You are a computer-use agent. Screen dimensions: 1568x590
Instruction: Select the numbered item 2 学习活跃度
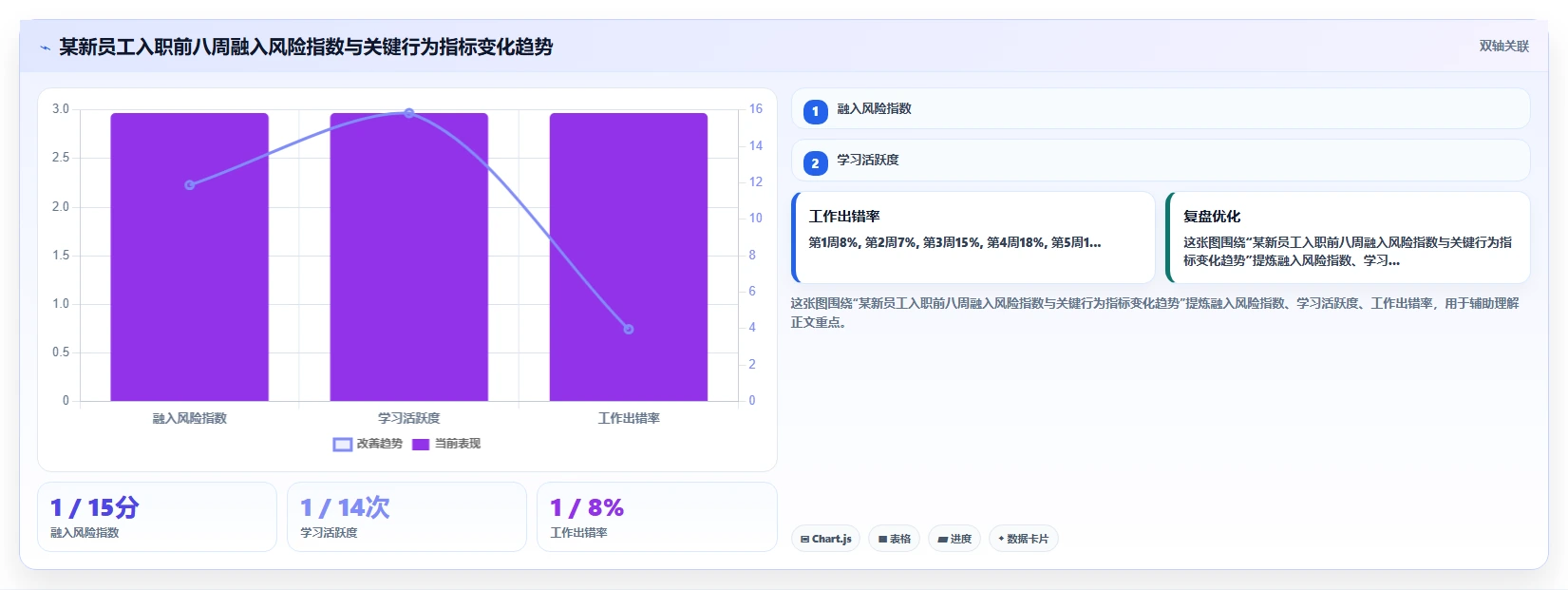1161,160
